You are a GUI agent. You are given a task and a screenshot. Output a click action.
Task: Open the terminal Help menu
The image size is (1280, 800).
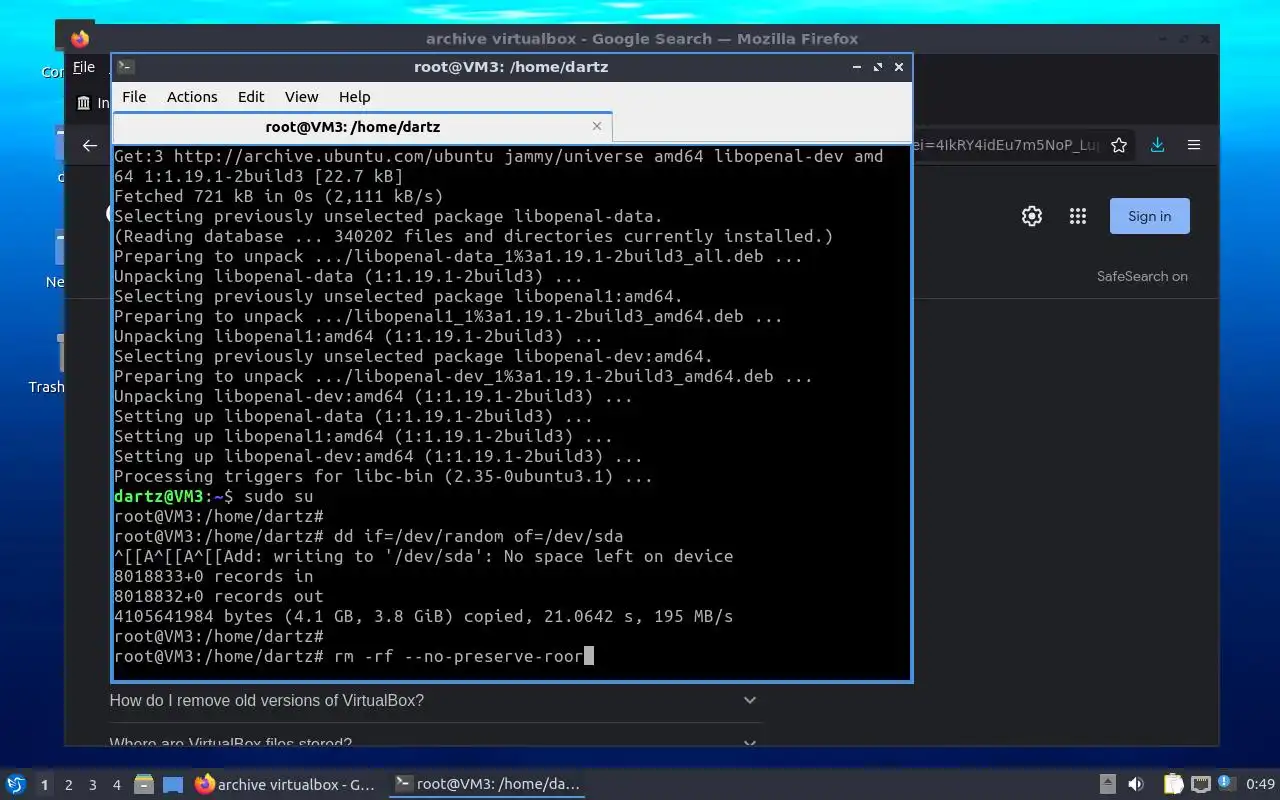(354, 97)
